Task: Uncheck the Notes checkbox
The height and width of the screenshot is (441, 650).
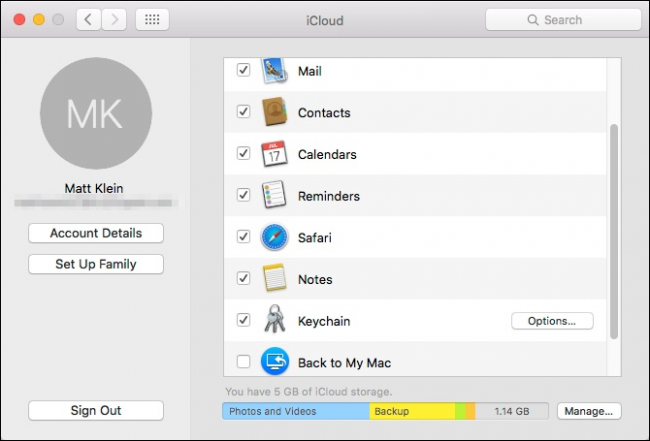Action: (x=243, y=278)
